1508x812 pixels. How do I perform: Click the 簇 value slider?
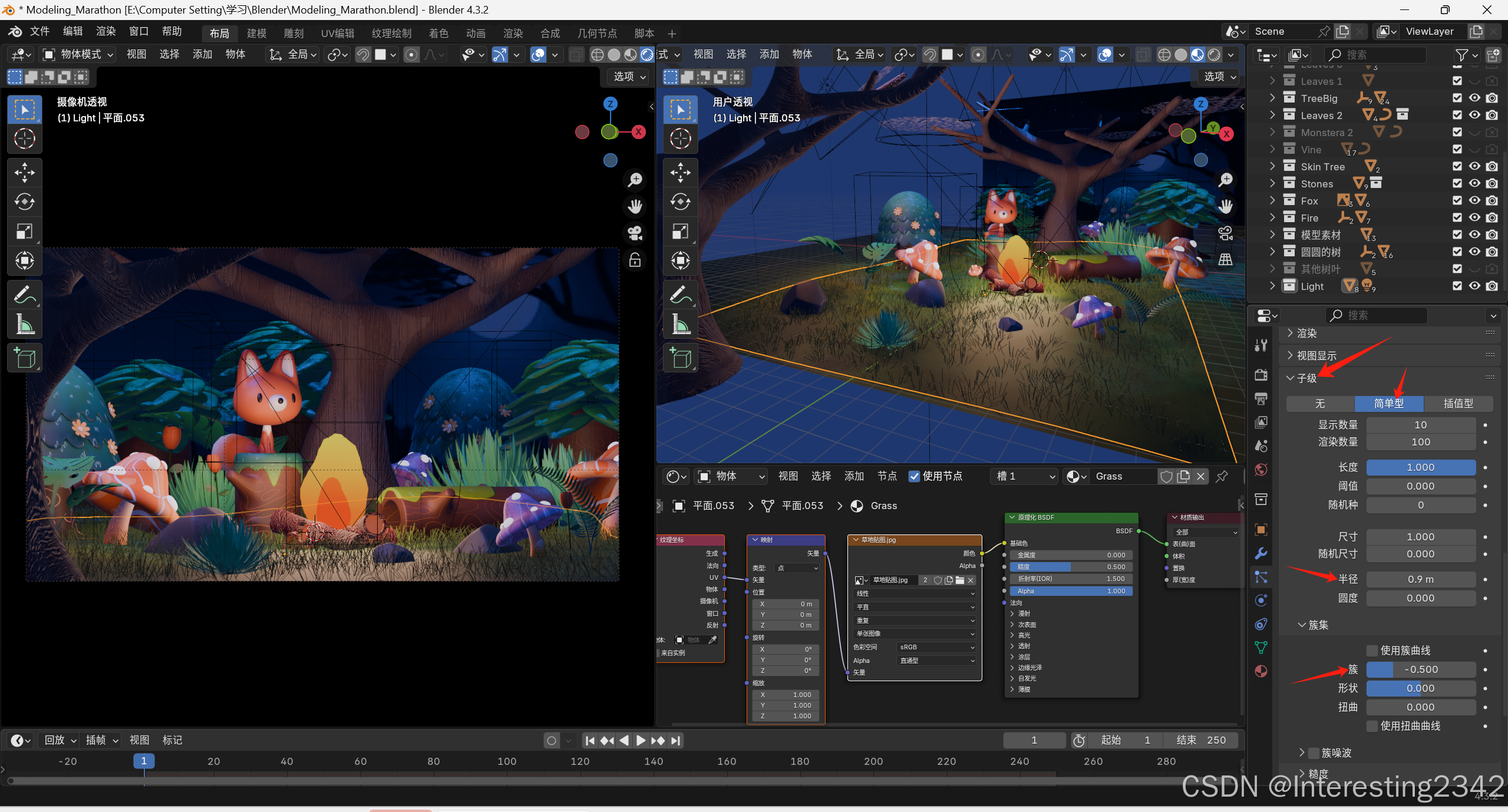tap(1420, 669)
